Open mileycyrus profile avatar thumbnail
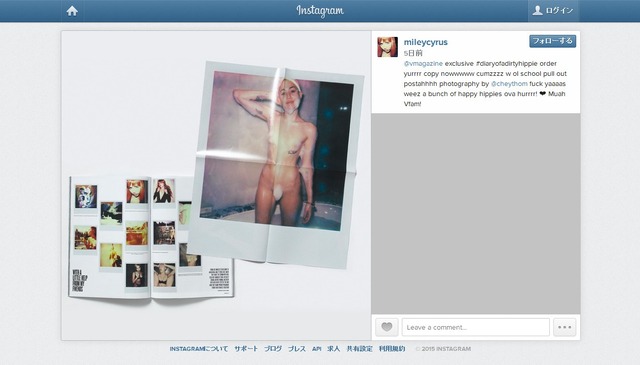Image resolution: width=640 pixels, height=365 pixels. [x=387, y=47]
